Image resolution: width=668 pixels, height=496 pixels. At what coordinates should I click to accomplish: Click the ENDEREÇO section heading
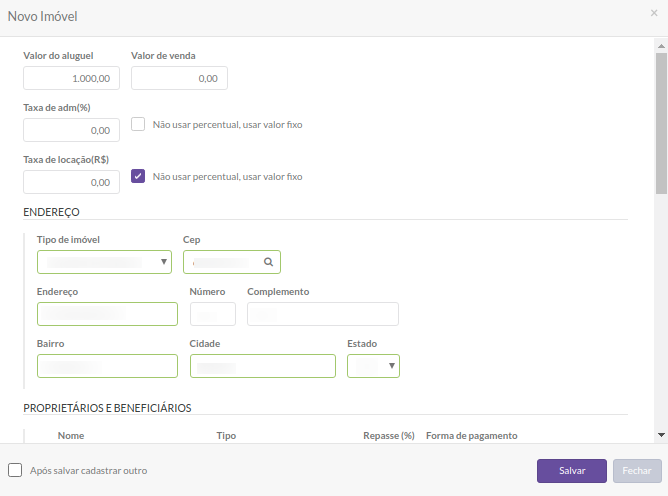(51, 212)
